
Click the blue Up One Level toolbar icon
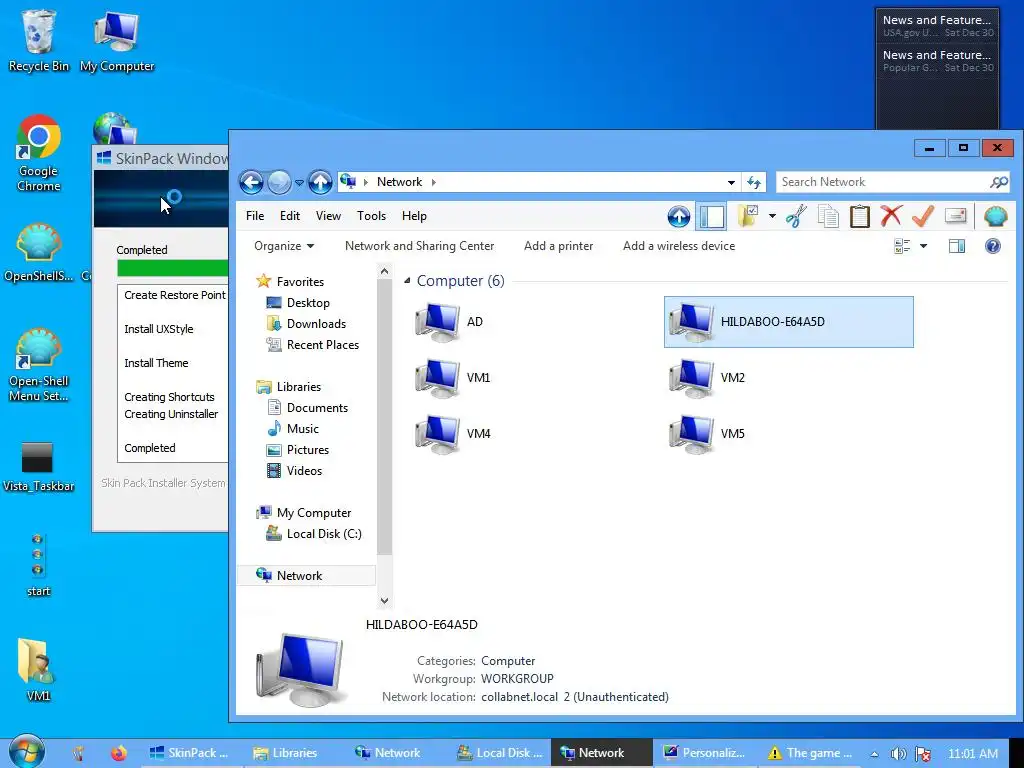679,216
